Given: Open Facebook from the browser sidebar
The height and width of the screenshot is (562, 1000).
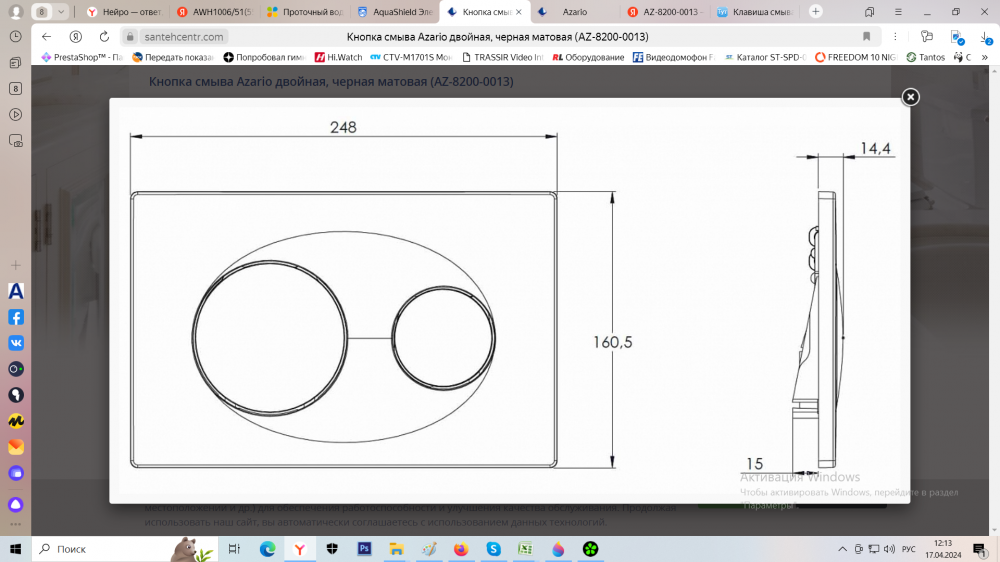Looking at the screenshot, I should (x=16, y=317).
